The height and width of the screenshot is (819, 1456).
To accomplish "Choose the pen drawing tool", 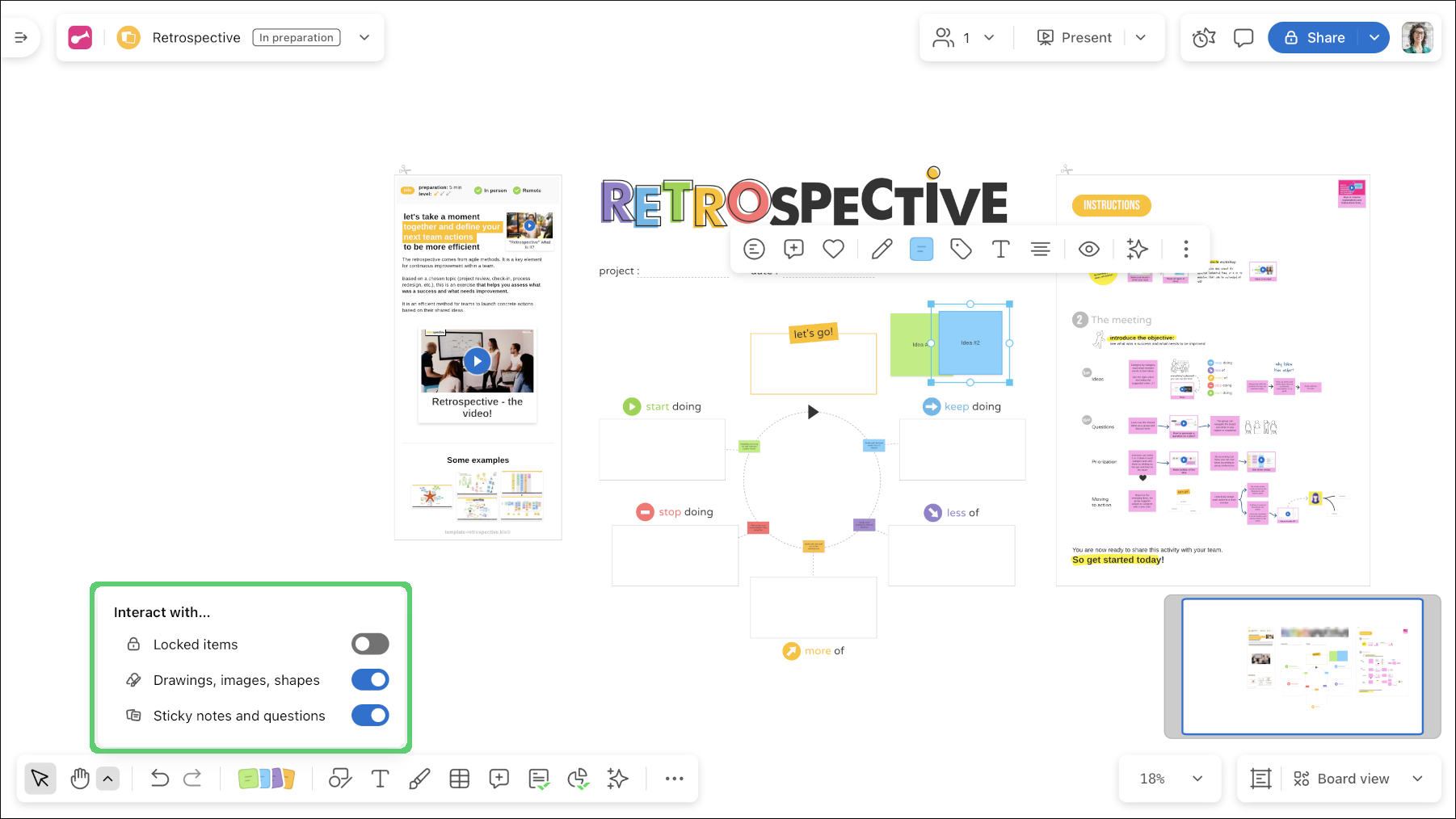I will [419, 779].
